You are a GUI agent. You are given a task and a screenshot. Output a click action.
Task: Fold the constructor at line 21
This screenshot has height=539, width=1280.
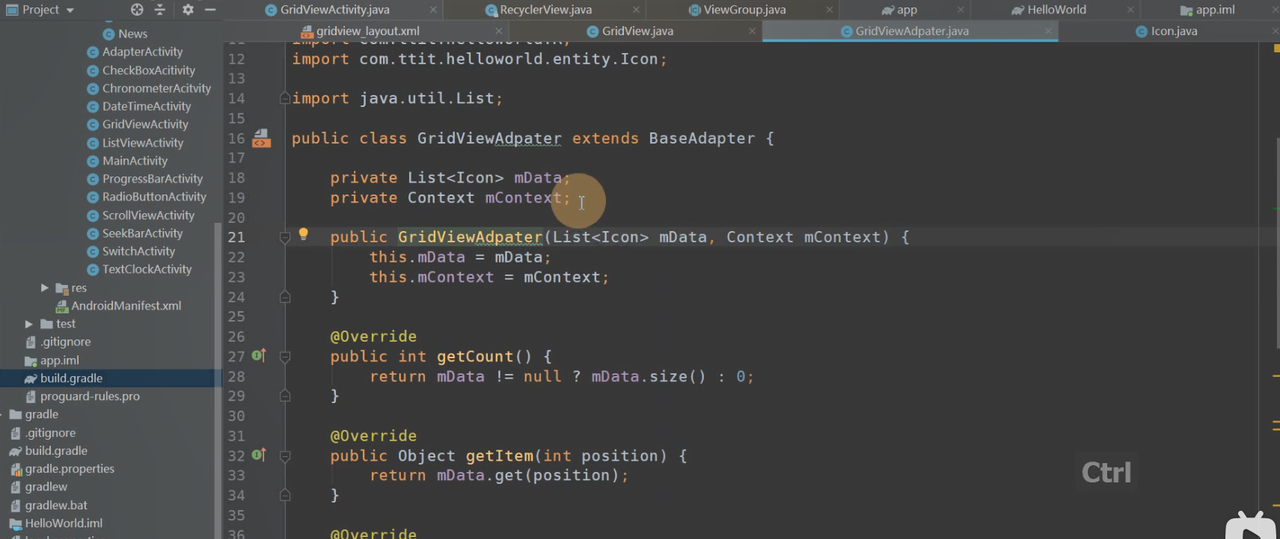pos(285,237)
